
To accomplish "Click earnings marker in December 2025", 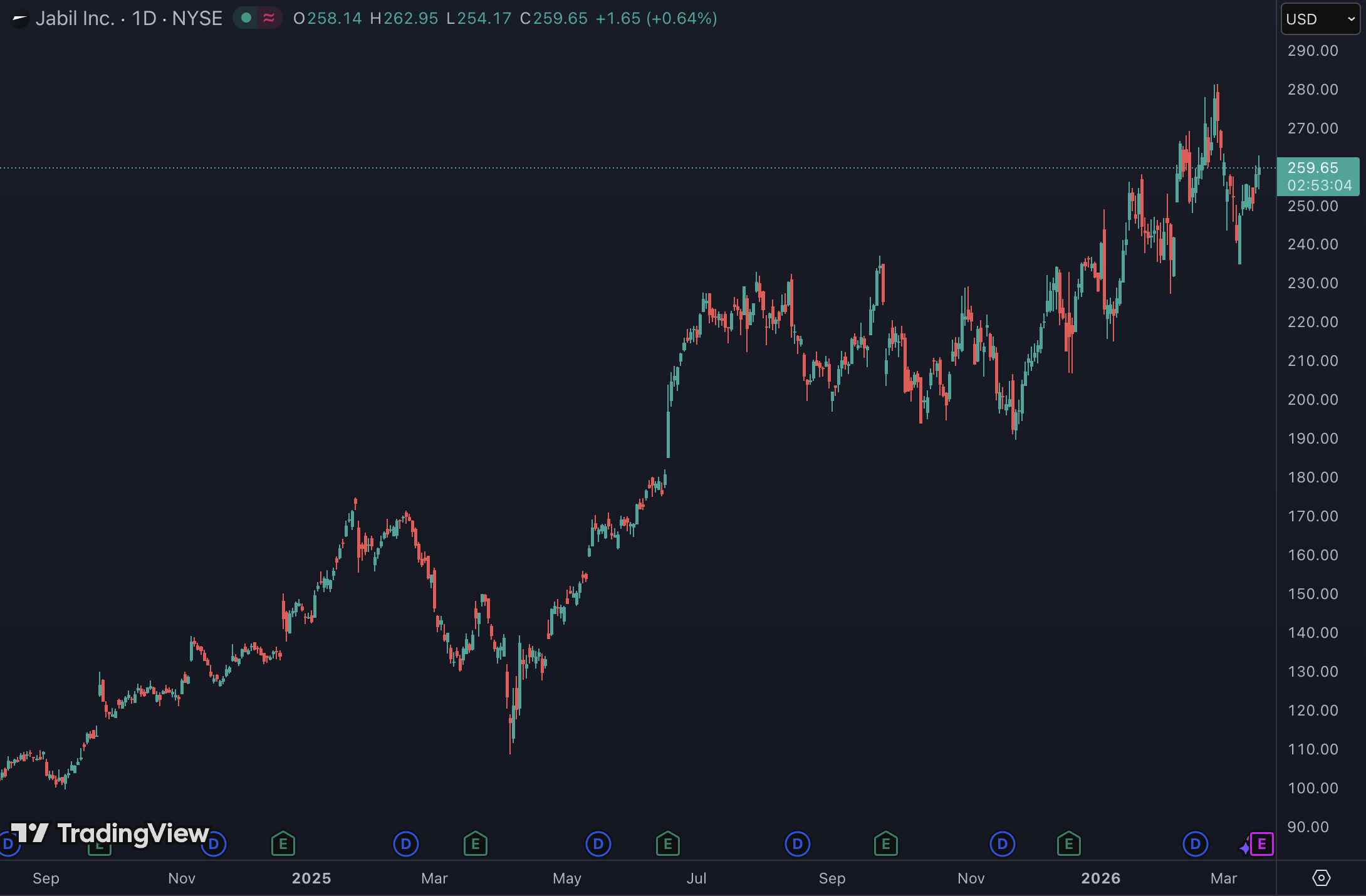I will 1069,844.
